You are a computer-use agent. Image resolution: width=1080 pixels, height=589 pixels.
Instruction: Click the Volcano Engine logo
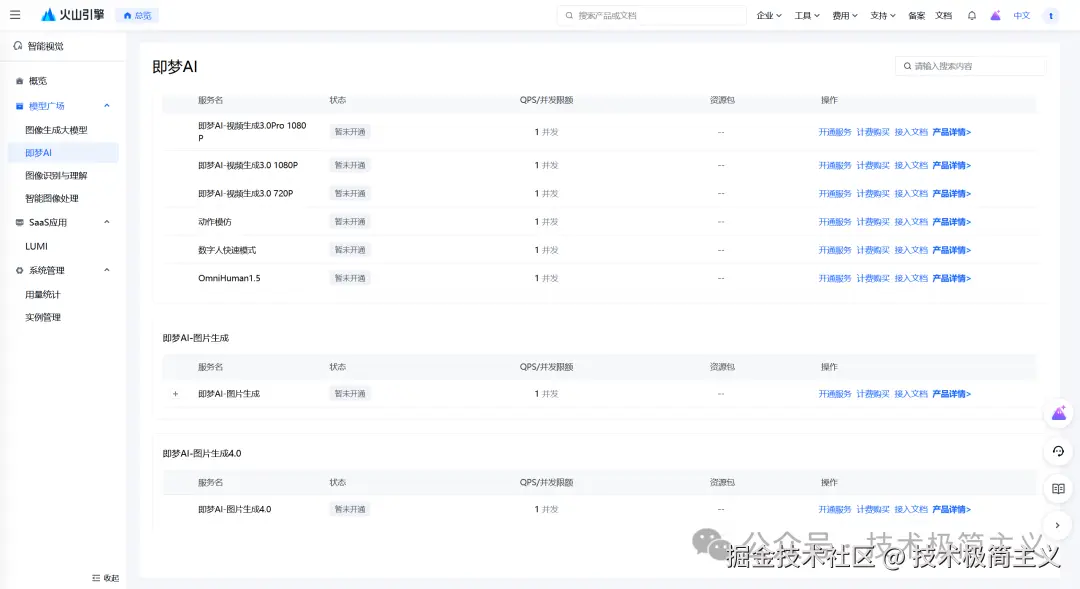tap(72, 14)
